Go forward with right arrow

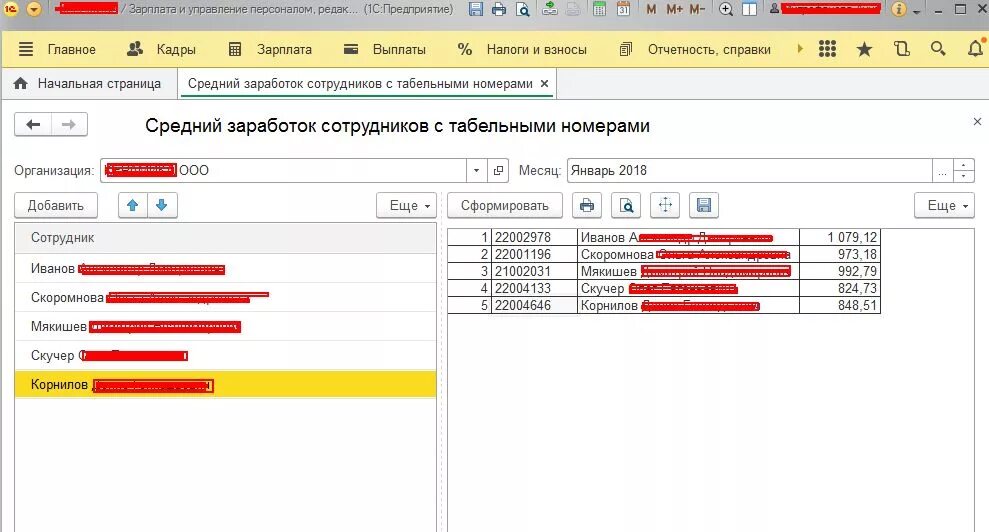[69, 124]
